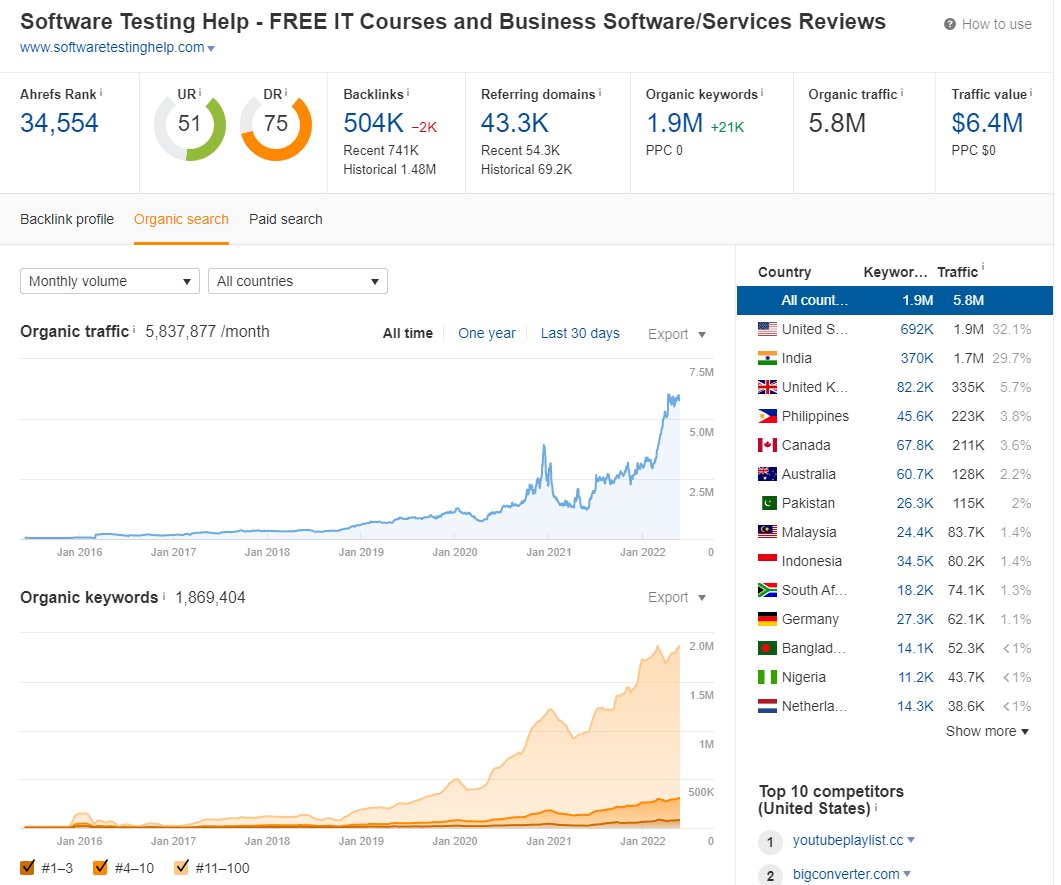Click the Canada flag icon

click(766, 445)
